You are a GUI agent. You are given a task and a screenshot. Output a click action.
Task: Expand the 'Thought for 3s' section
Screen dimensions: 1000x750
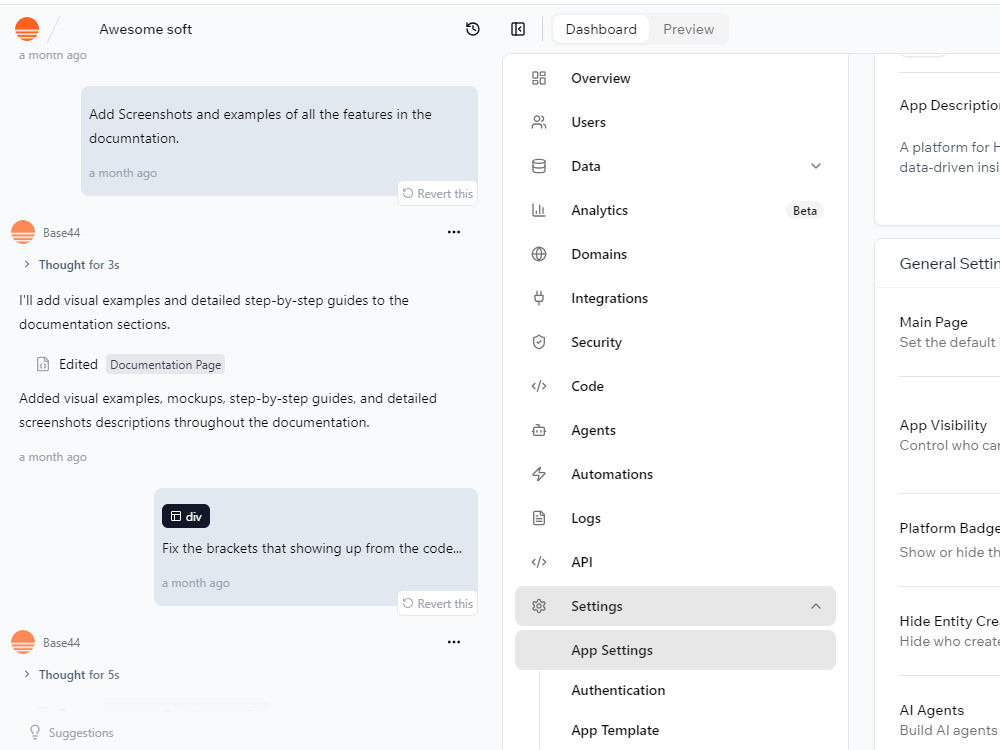click(x=71, y=265)
